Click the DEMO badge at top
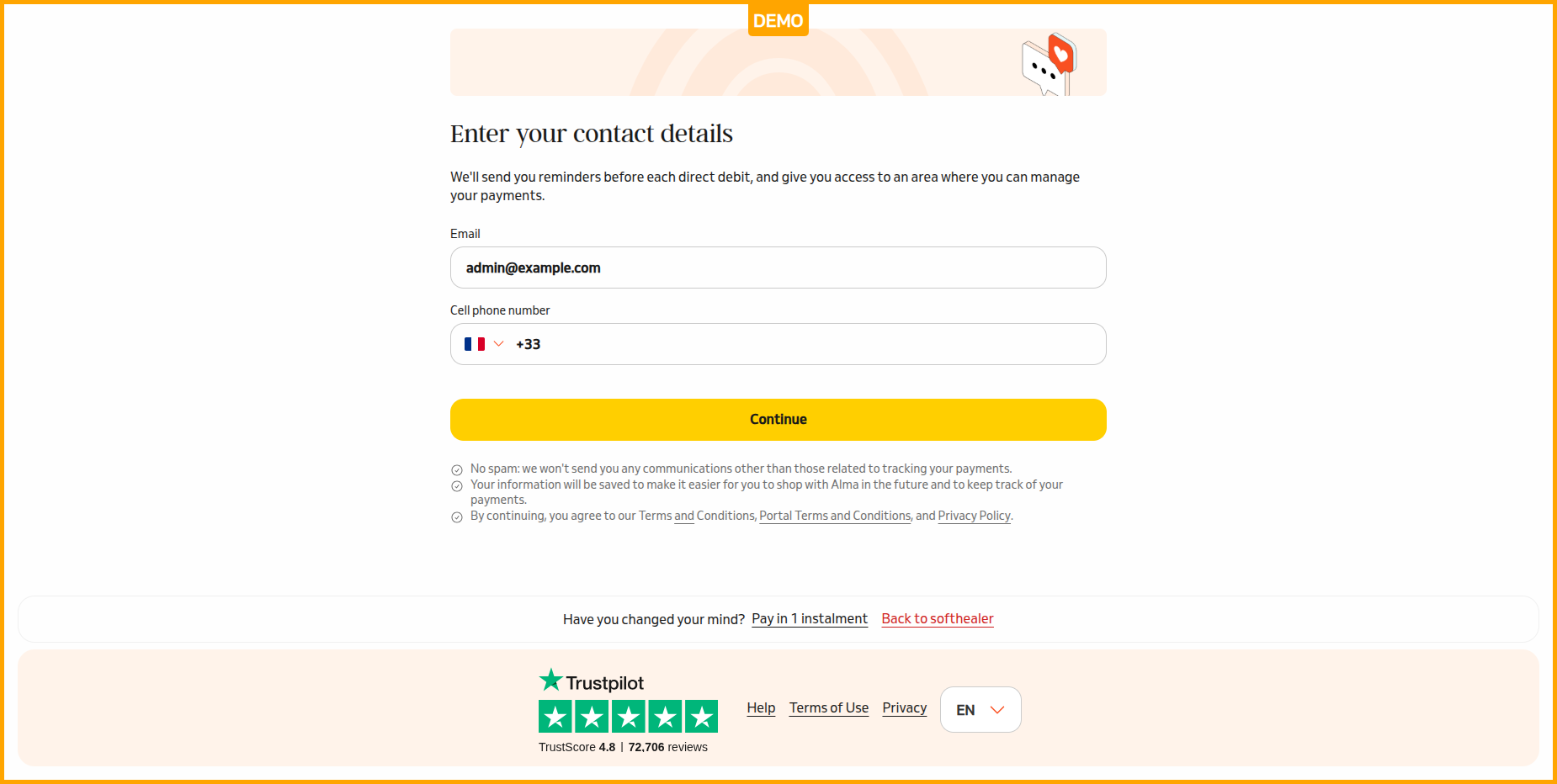The height and width of the screenshot is (784, 1557). tap(778, 20)
